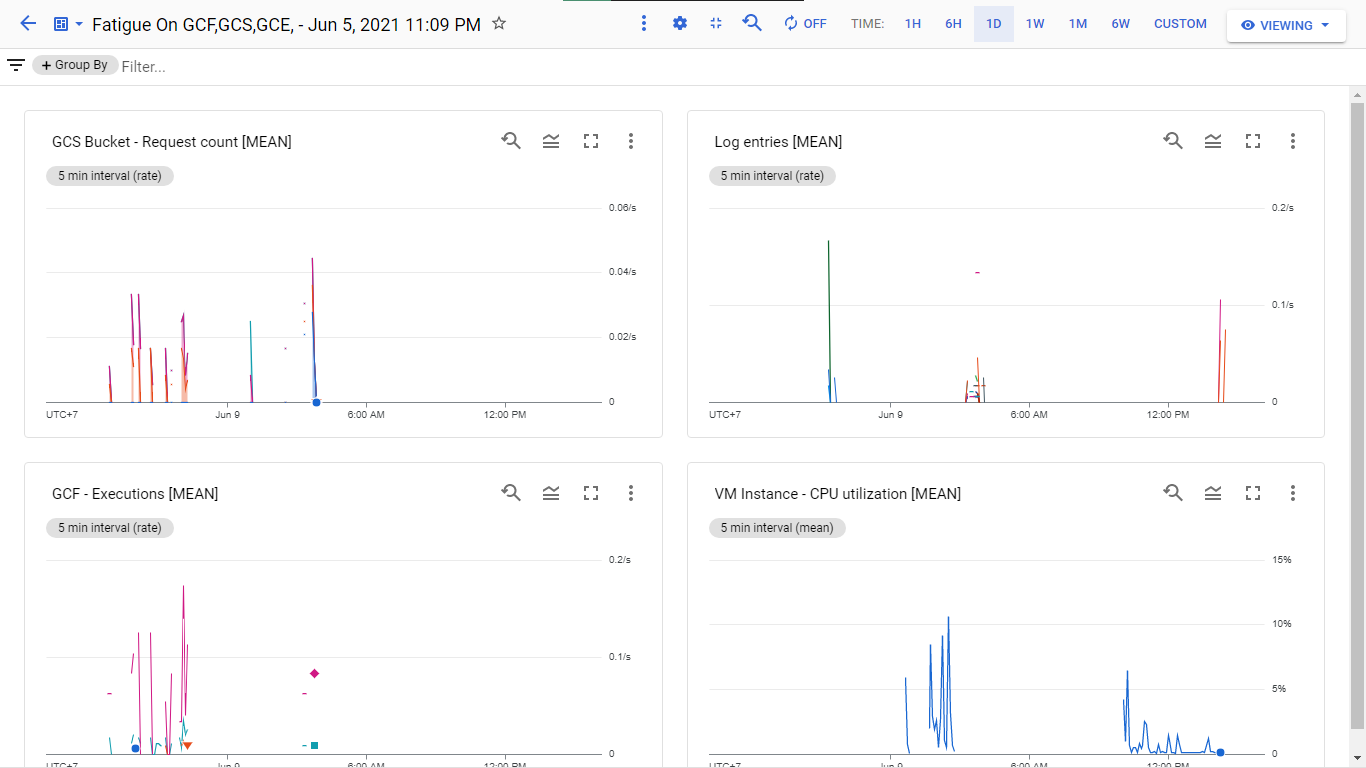Open VM Instance CPU chart more options
This screenshot has width=1366, height=768.
1293,493
